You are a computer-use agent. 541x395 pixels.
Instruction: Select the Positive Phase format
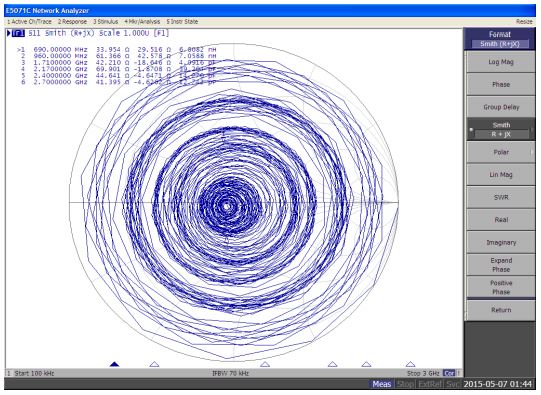501,287
